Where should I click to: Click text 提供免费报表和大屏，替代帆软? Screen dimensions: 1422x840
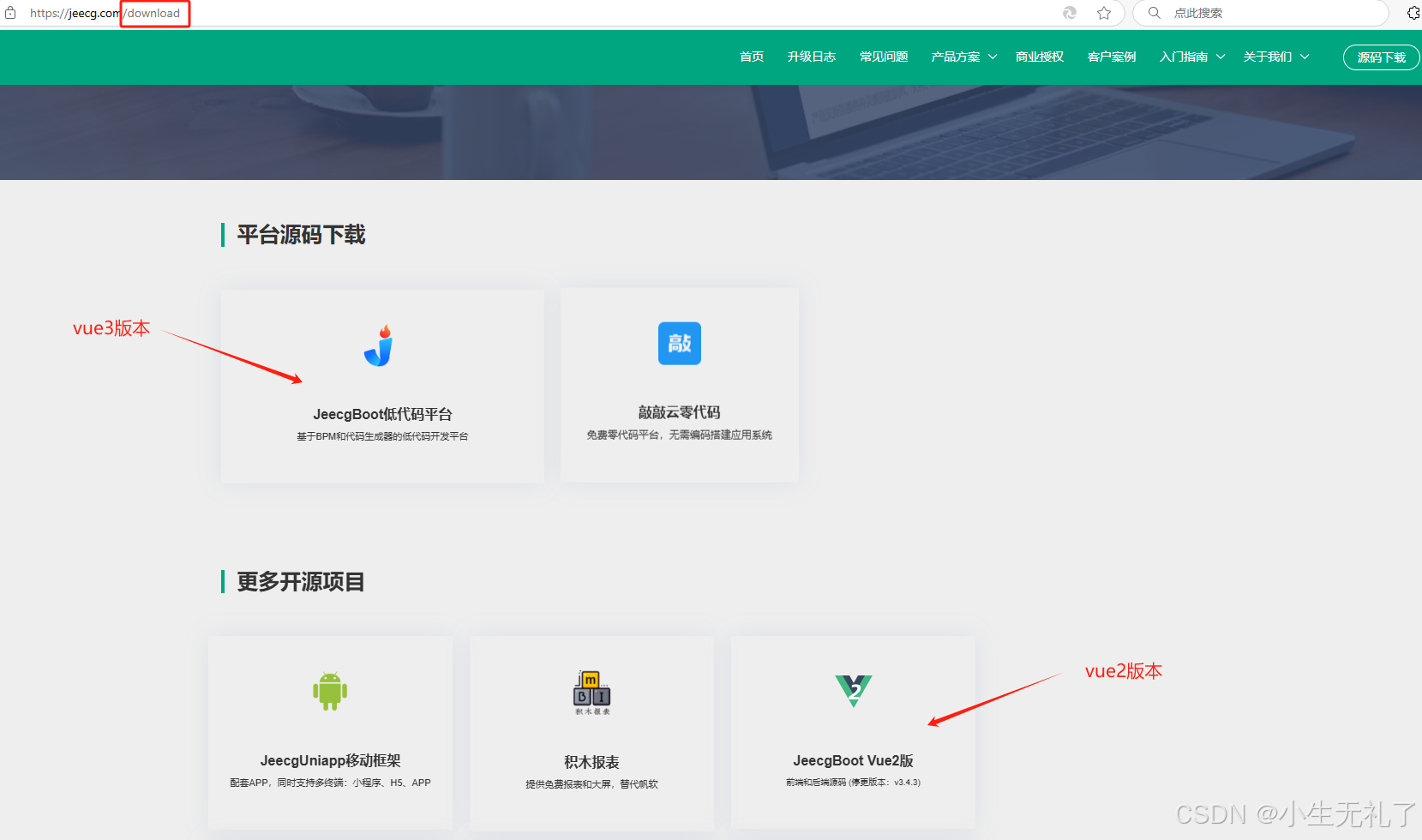[x=591, y=784]
